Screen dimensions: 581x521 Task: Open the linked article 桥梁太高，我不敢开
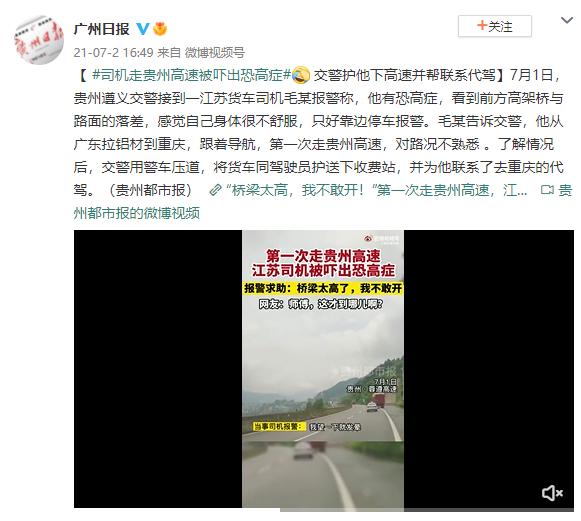pos(376,190)
